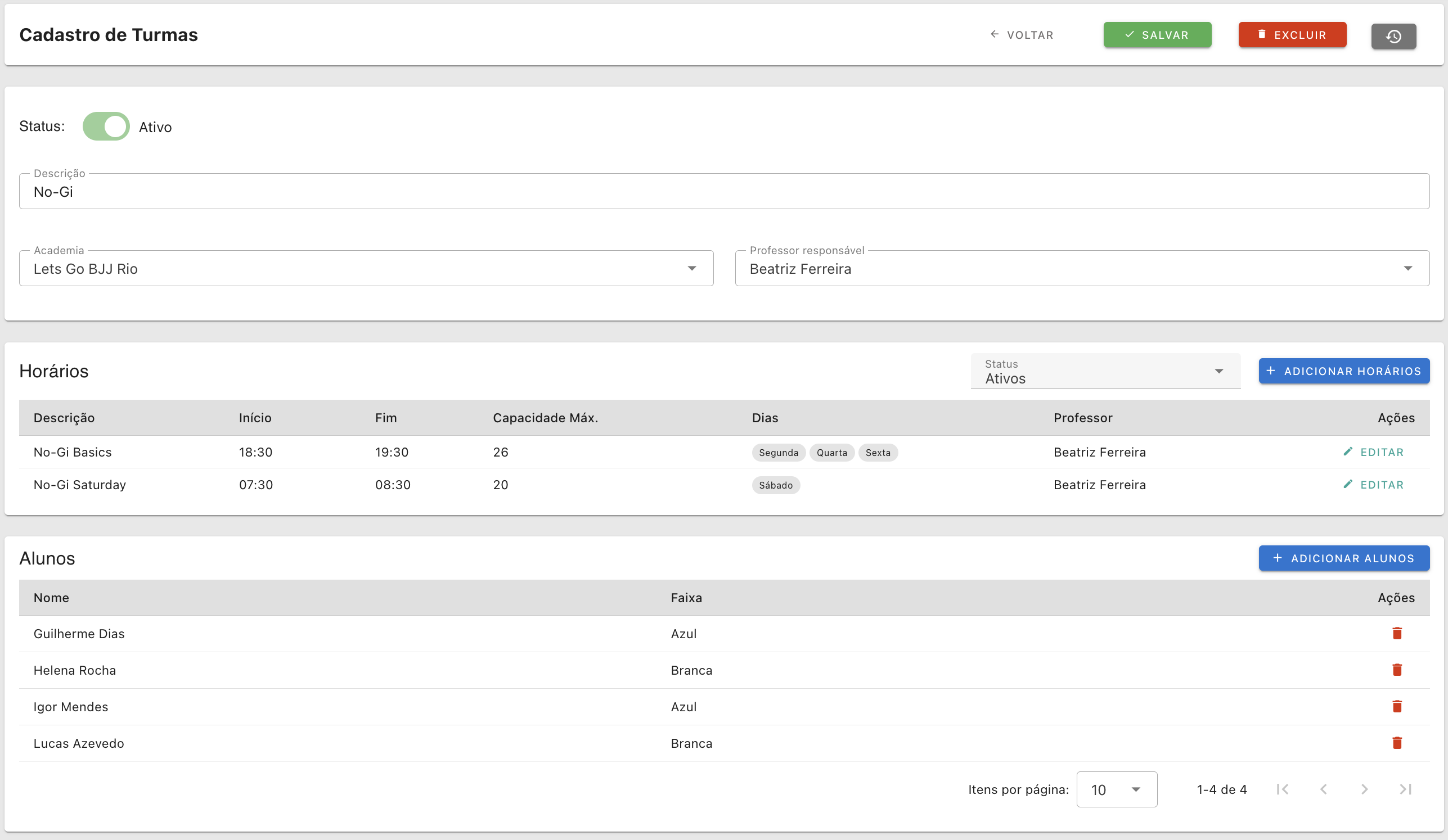Toggle the Ativo status switch
Image resolution: width=1448 pixels, height=840 pixels.
pos(106,127)
